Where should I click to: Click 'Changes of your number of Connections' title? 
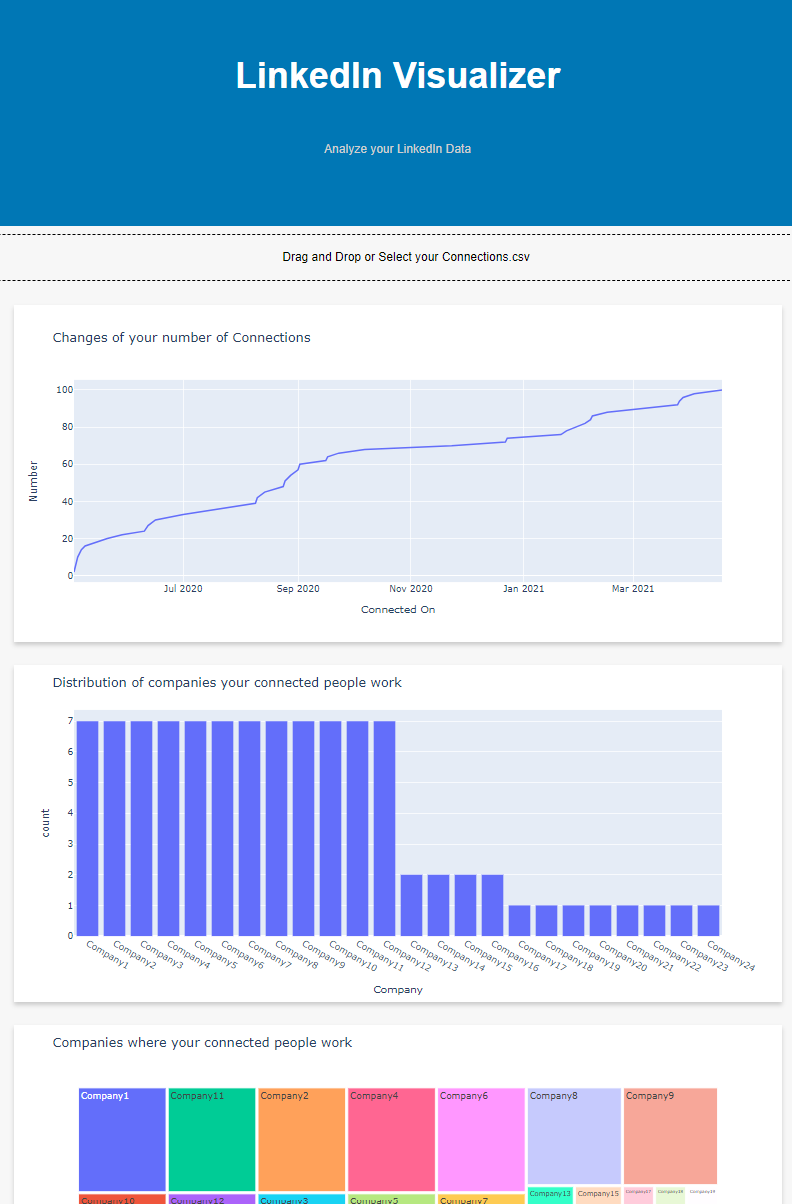click(181, 338)
